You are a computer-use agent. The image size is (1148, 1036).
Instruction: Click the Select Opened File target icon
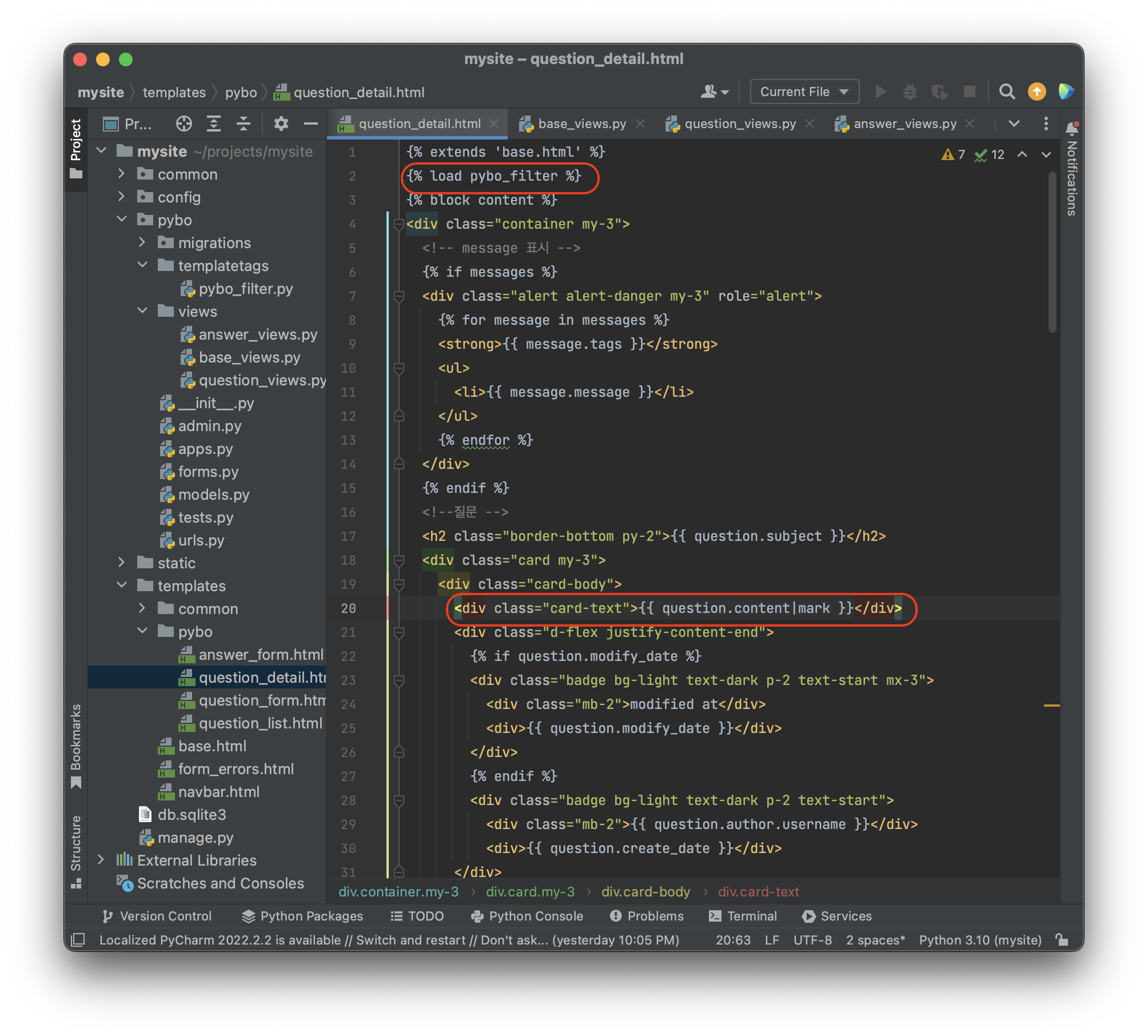[184, 123]
